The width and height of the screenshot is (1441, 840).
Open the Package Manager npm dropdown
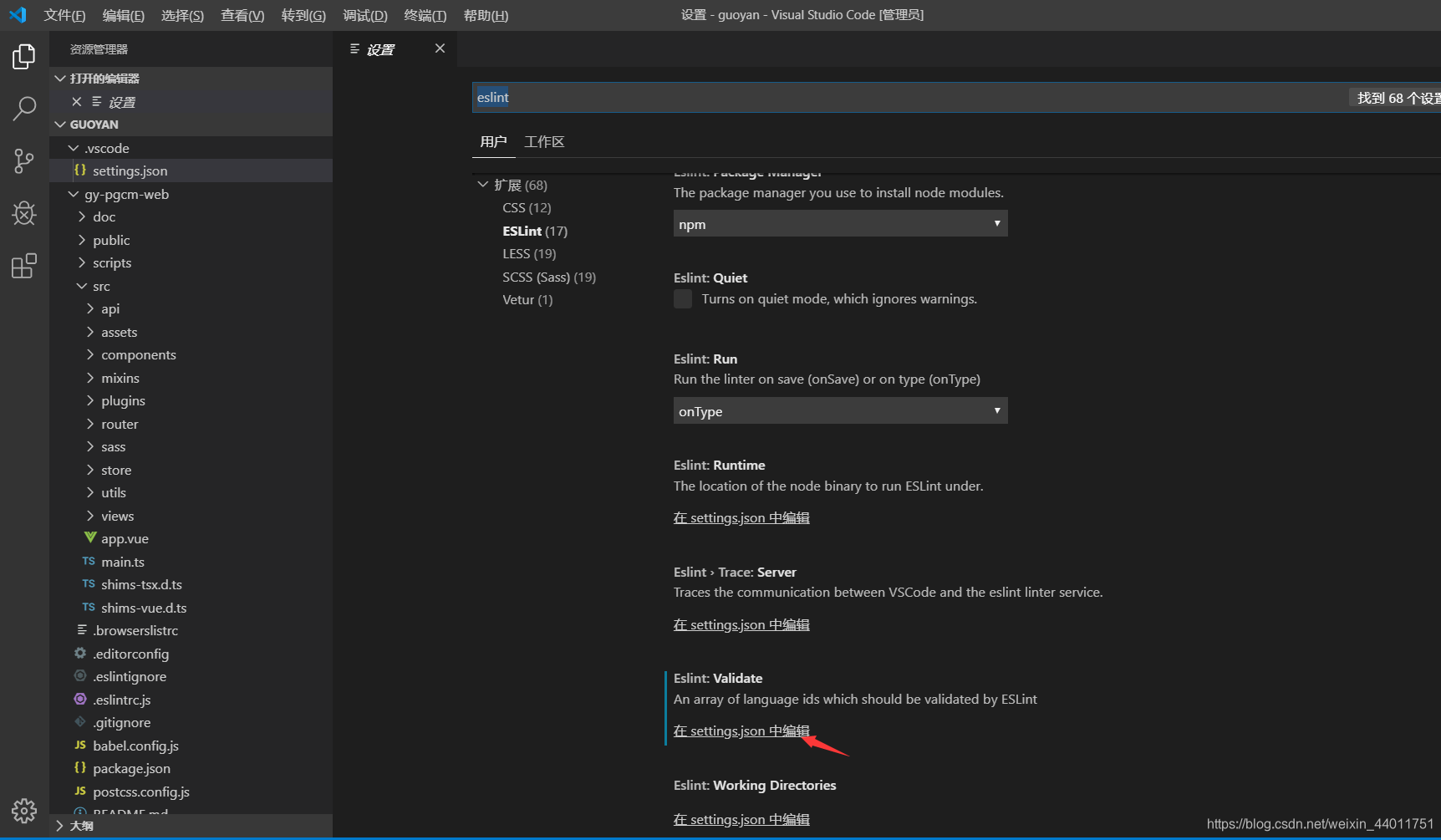point(840,223)
